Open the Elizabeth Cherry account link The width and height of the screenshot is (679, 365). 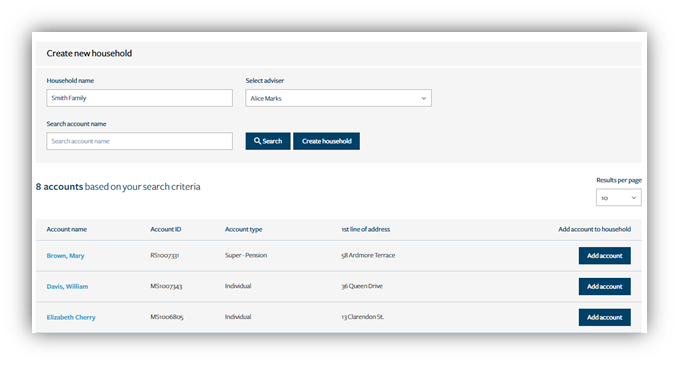(x=71, y=317)
